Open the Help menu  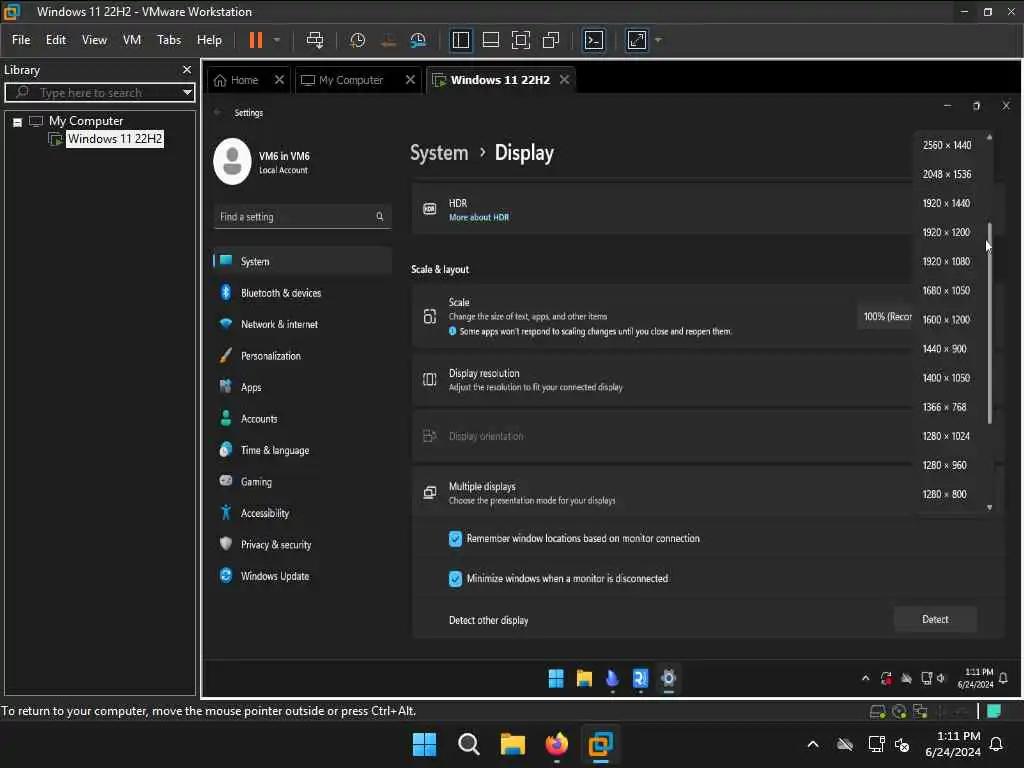[x=210, y=40]
